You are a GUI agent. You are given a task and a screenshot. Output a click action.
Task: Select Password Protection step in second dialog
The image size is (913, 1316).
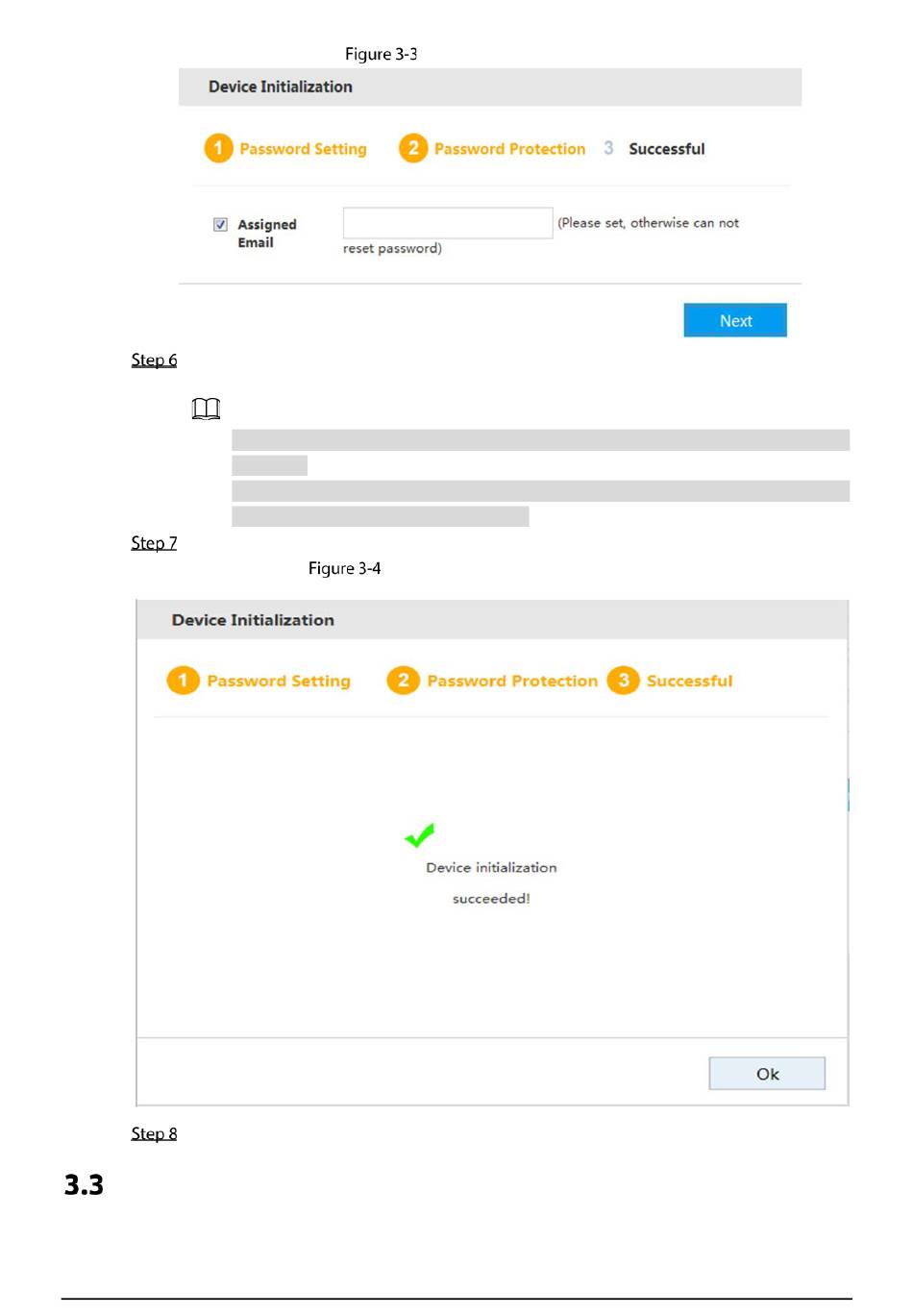coord(512,681)
